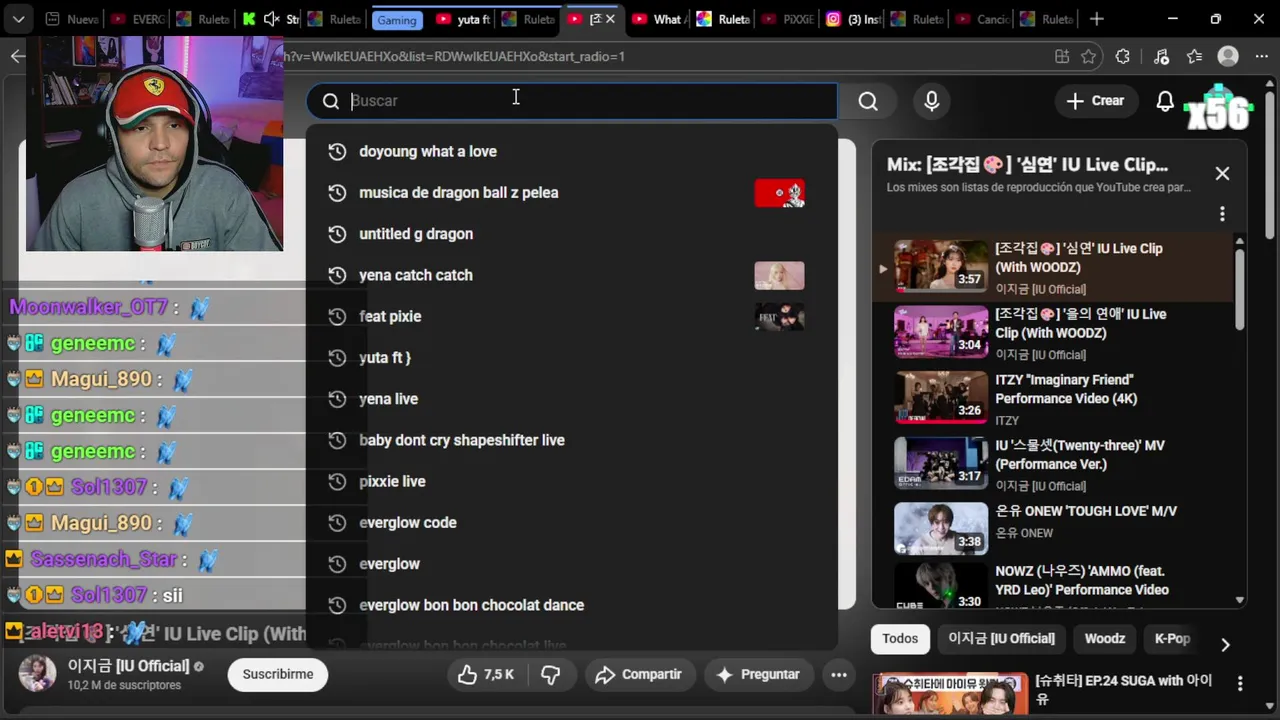Open options for SUGA EP.24 video
The width and height of the screenshot is (1280, 720).
tap(1240, 685)
